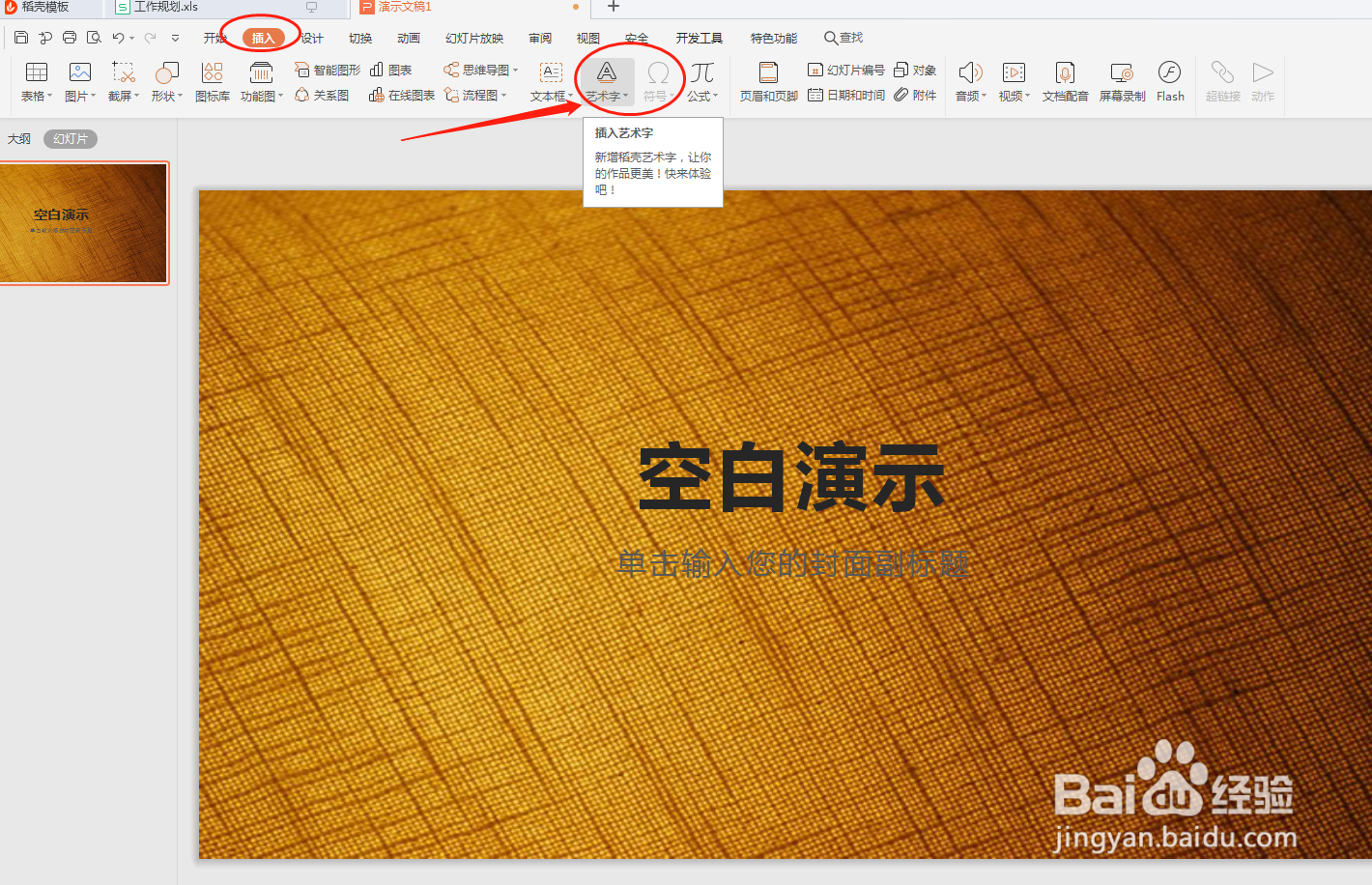Insert a table using the 表格 icon
Viewport: 1372px width, 885px height.
(x=35, y=81)
